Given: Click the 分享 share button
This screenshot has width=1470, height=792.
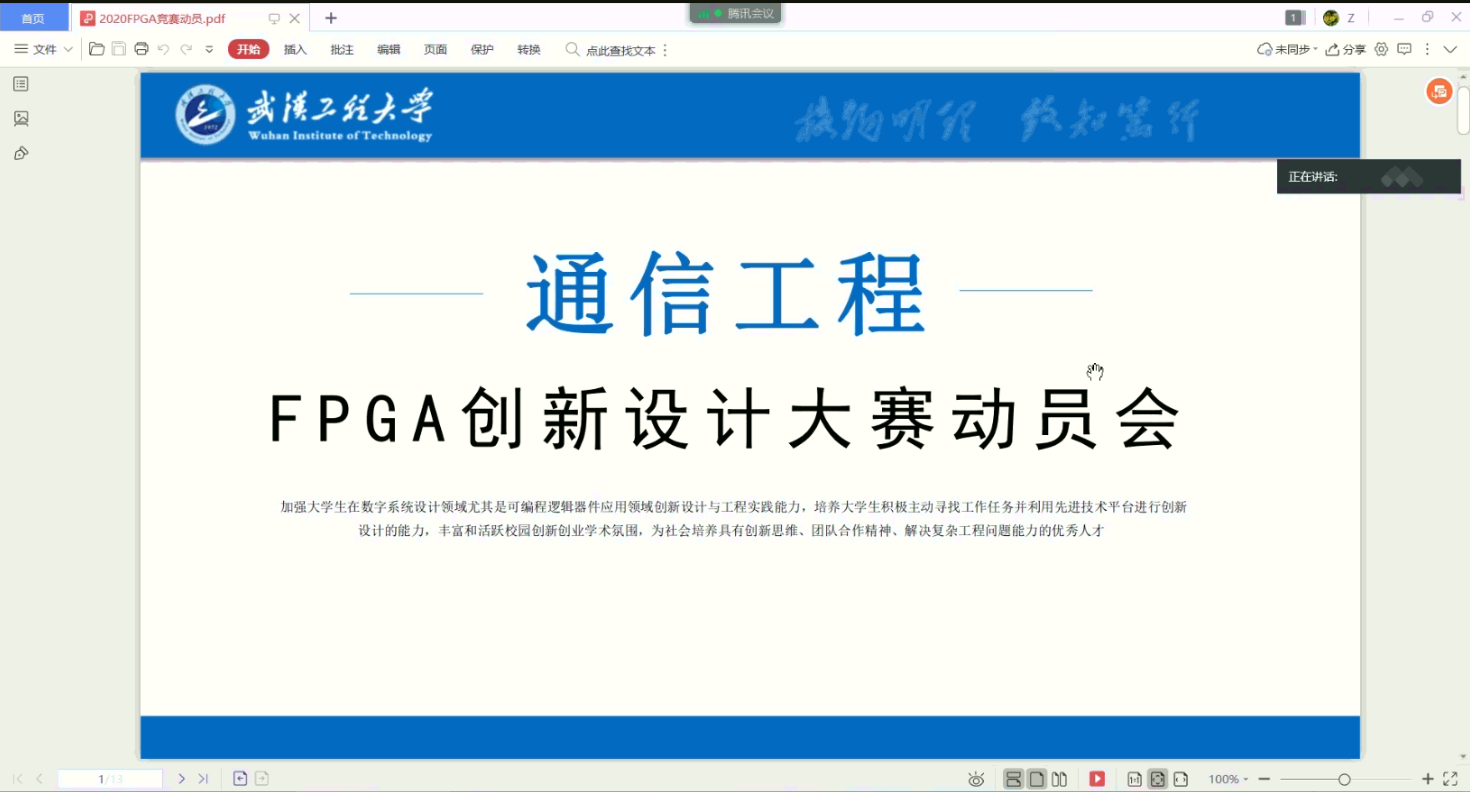Looking at the screenshot, I should (1345, 49).
